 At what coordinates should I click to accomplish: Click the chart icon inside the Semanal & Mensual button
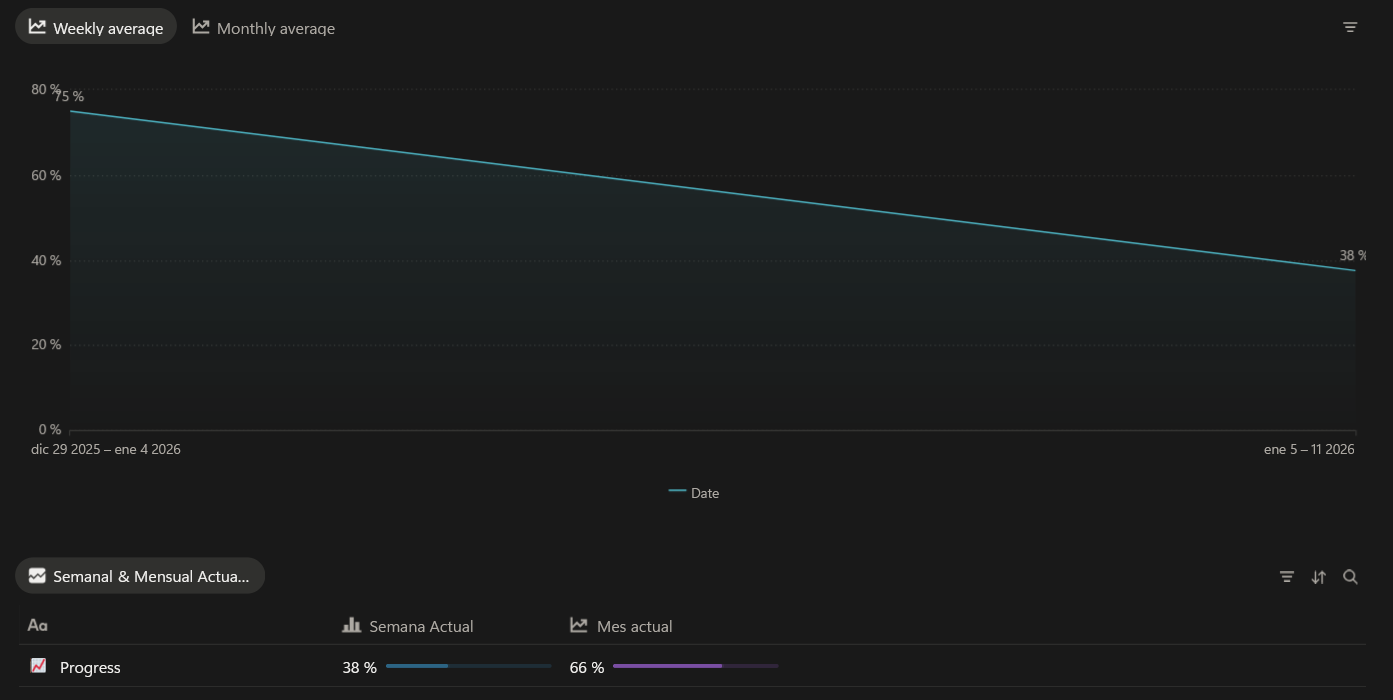tap(37, 575)
